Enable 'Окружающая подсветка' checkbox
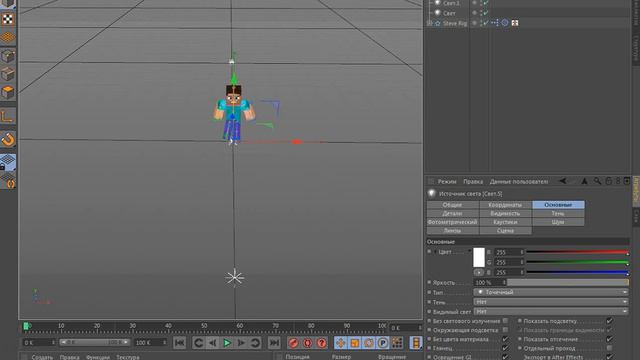Image resolution: width=640 pixels, height=360 pixels. [505, 330]
